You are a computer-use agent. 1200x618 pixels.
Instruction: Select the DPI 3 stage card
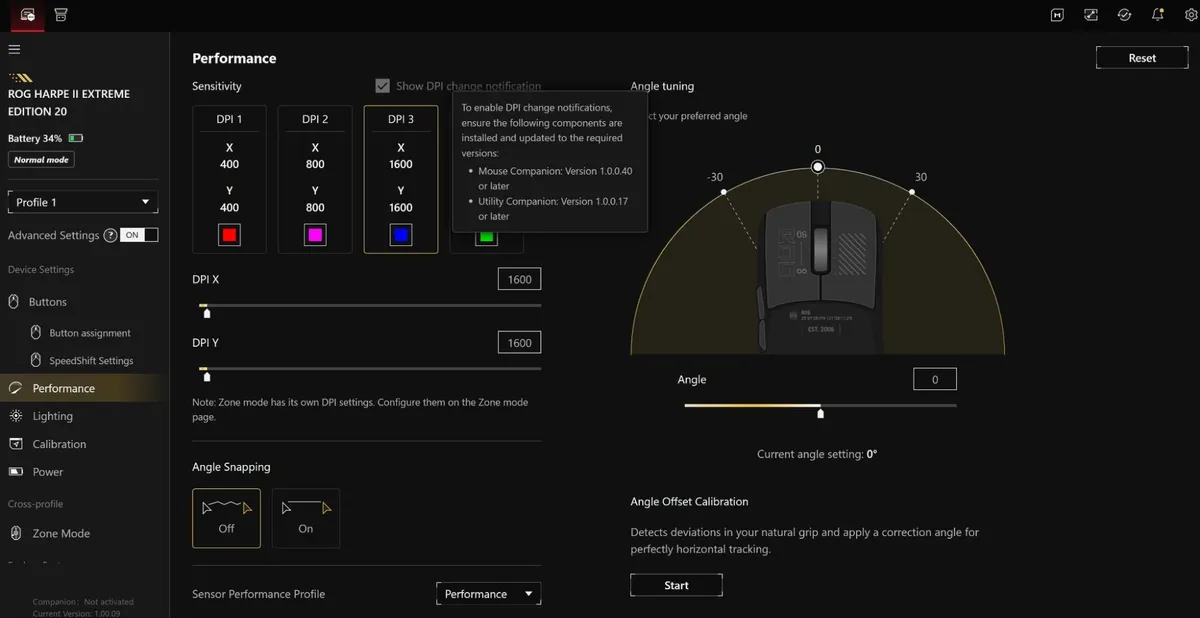(401, 179)
